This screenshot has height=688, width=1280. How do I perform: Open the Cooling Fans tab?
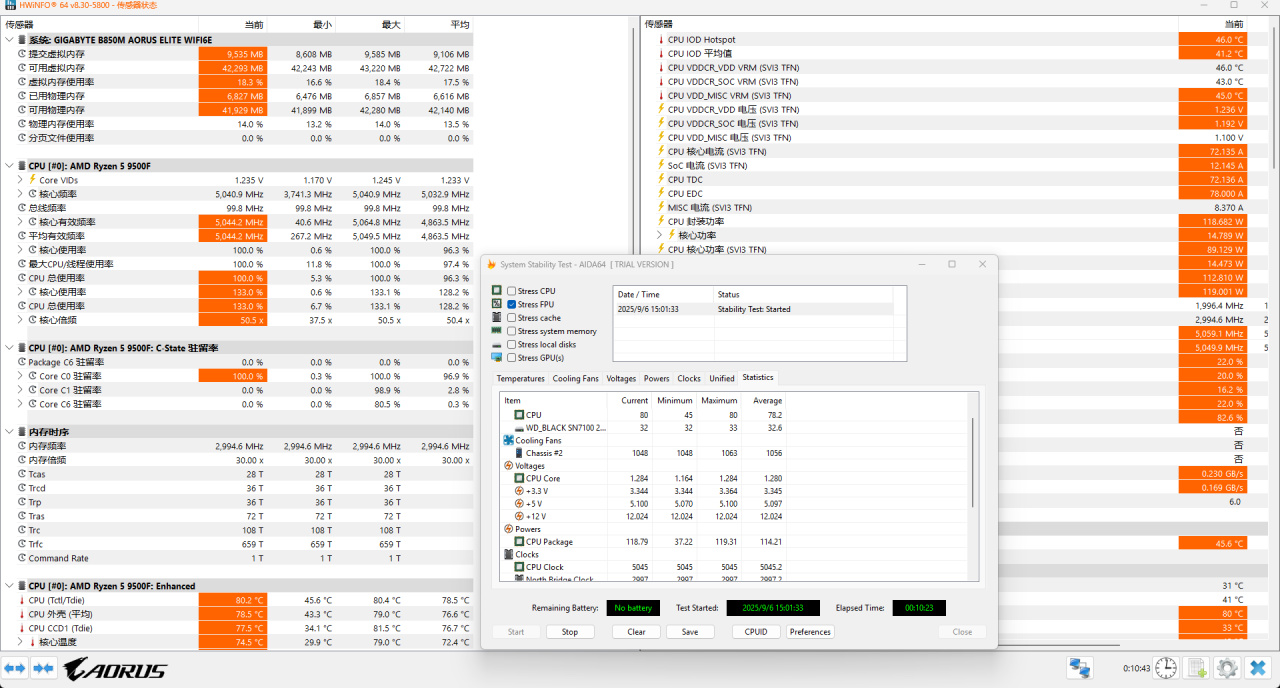pyautogui.click(x=575, y=378)
